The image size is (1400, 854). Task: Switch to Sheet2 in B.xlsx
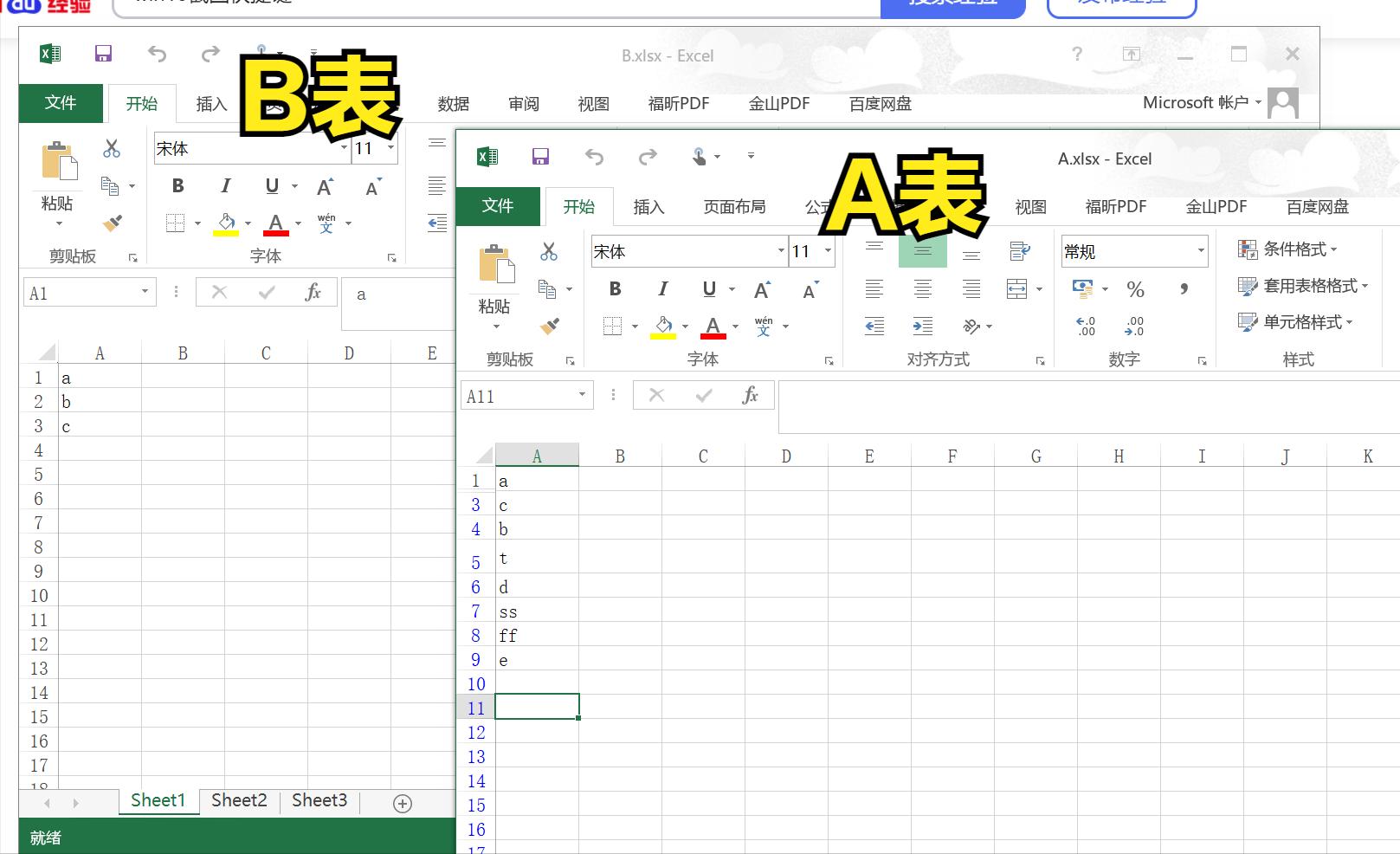239,800
